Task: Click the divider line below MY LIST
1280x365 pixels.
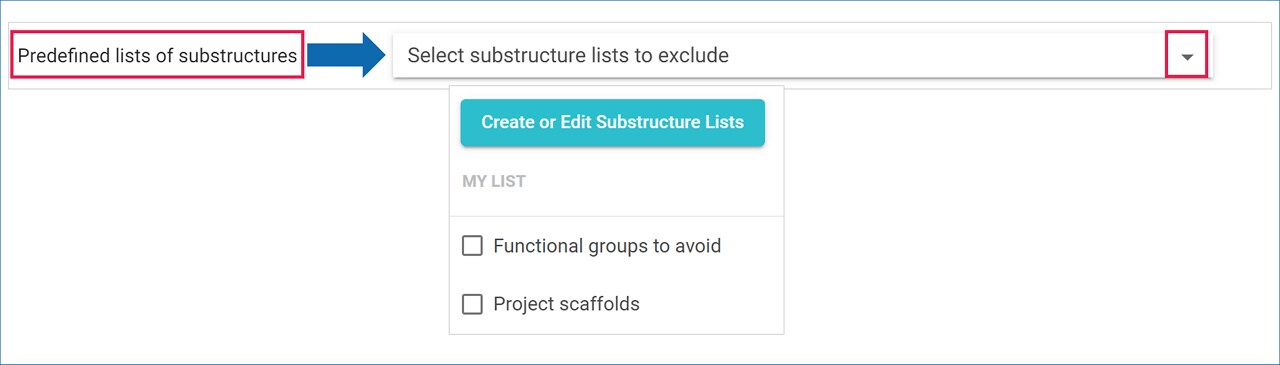Action: [x=617, y=216]
